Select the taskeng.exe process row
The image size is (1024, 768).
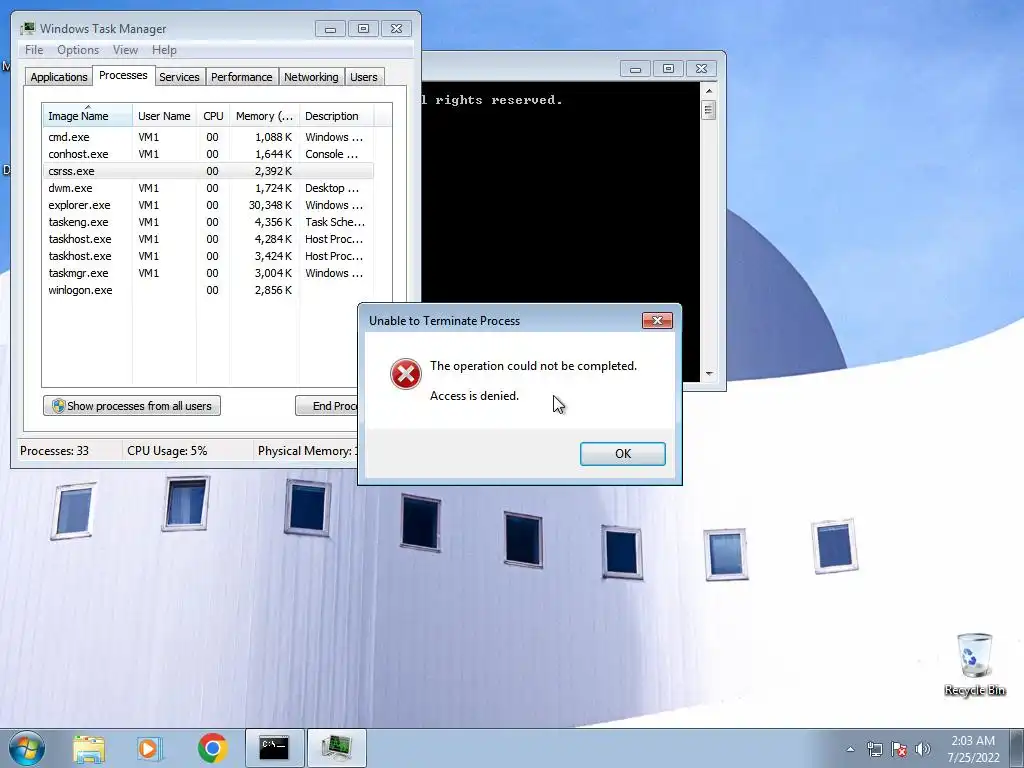[x=208, y=222]
